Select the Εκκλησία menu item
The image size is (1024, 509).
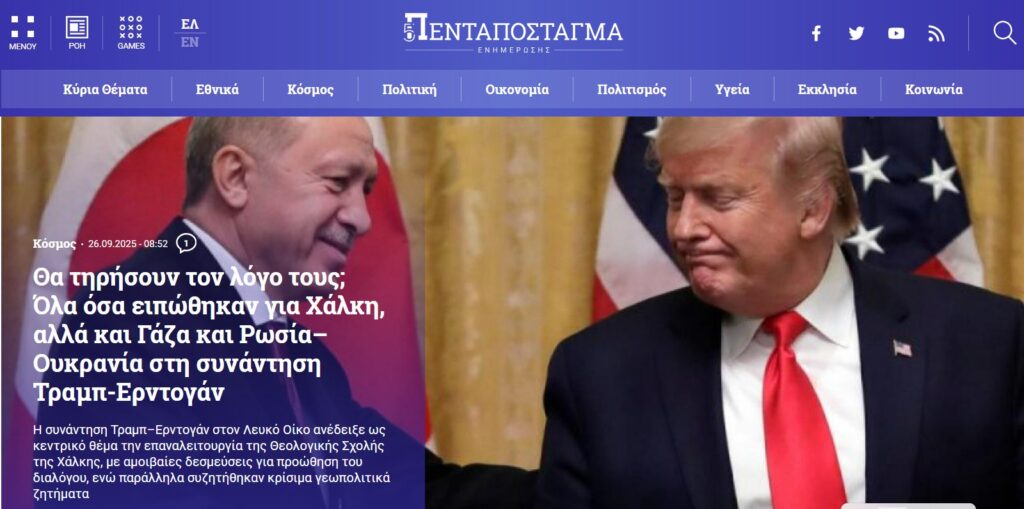[827, 90]
